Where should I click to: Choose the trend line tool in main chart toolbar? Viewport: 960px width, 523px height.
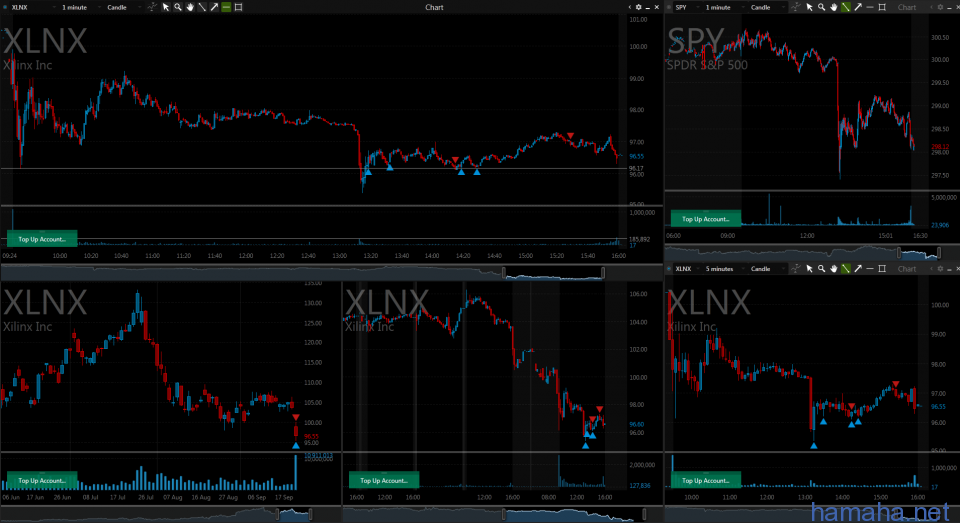201,7
